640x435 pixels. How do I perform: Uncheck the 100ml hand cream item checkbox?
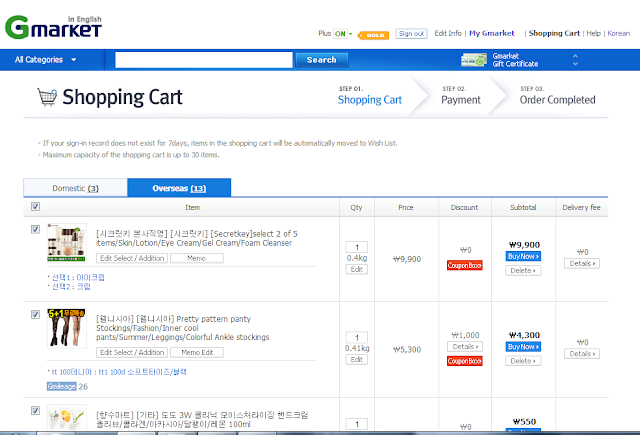coord(36,410)
